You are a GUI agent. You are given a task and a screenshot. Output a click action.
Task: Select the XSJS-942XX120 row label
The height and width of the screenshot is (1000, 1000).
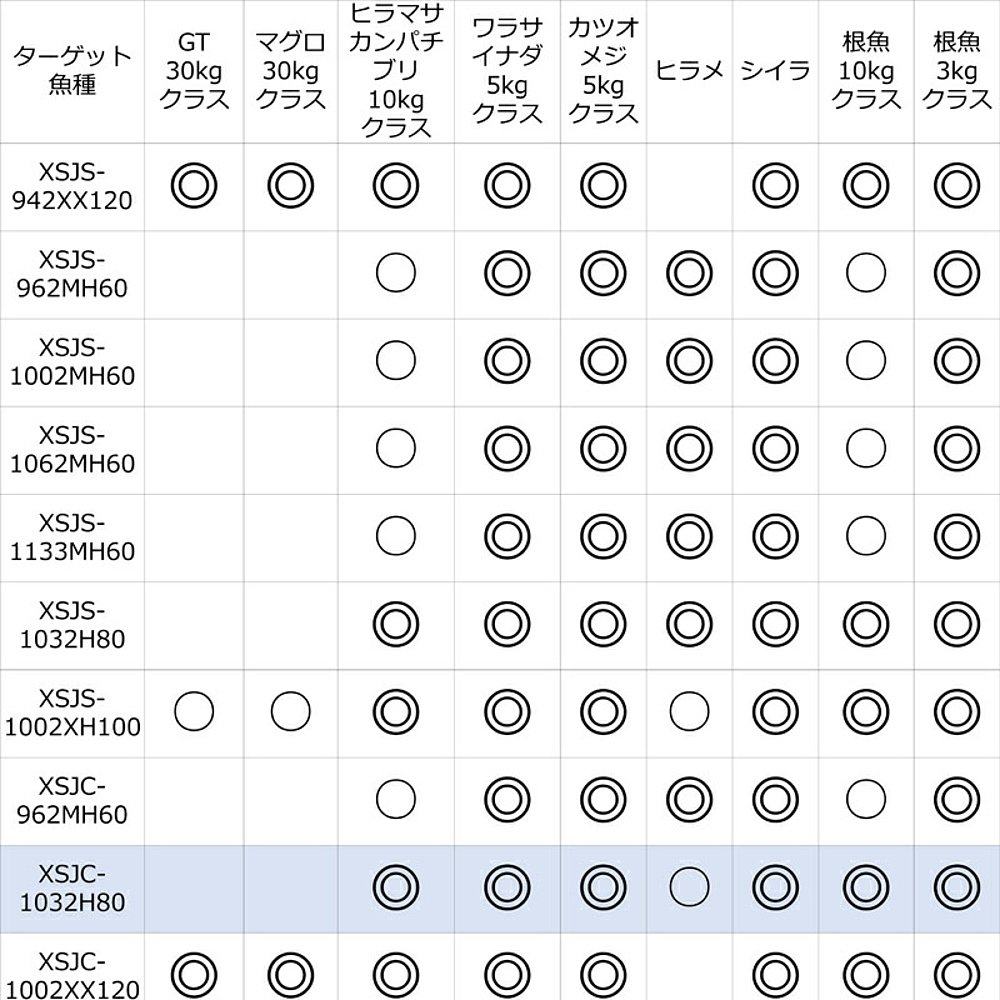click(x=72, y=185)
